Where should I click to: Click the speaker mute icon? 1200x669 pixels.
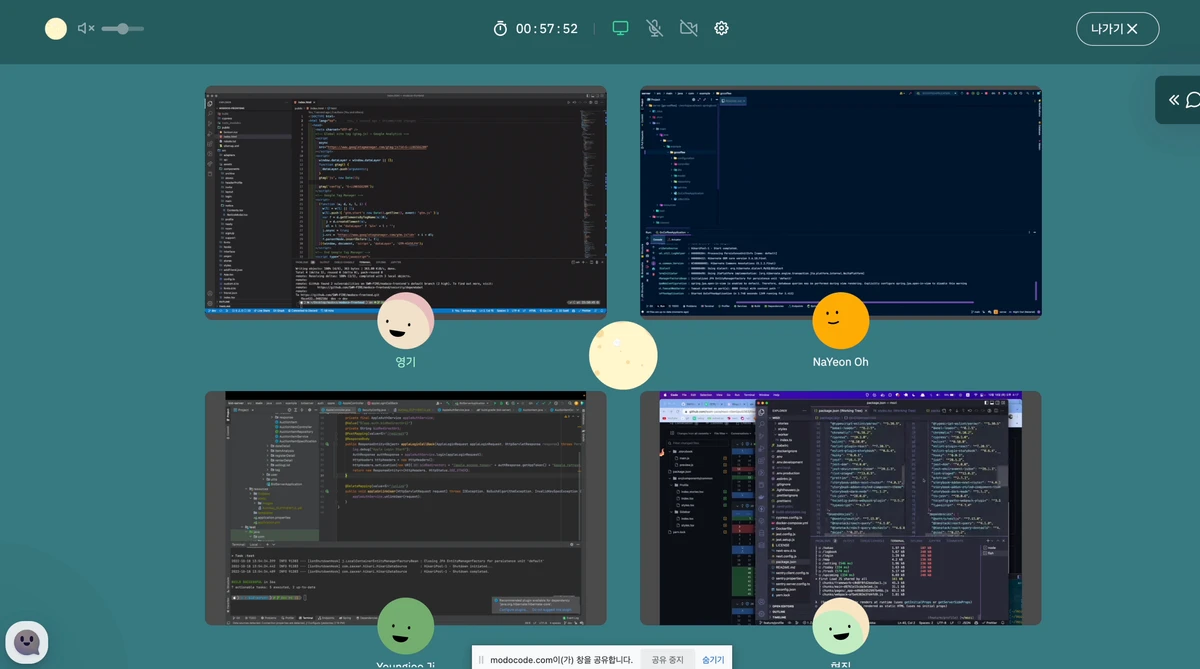[86, 29]
